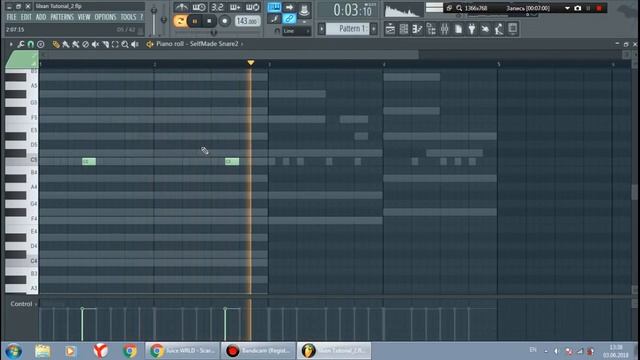Open the Playlist view icon
The height and width of the screenshot is (360, 640).
point(390,29)
